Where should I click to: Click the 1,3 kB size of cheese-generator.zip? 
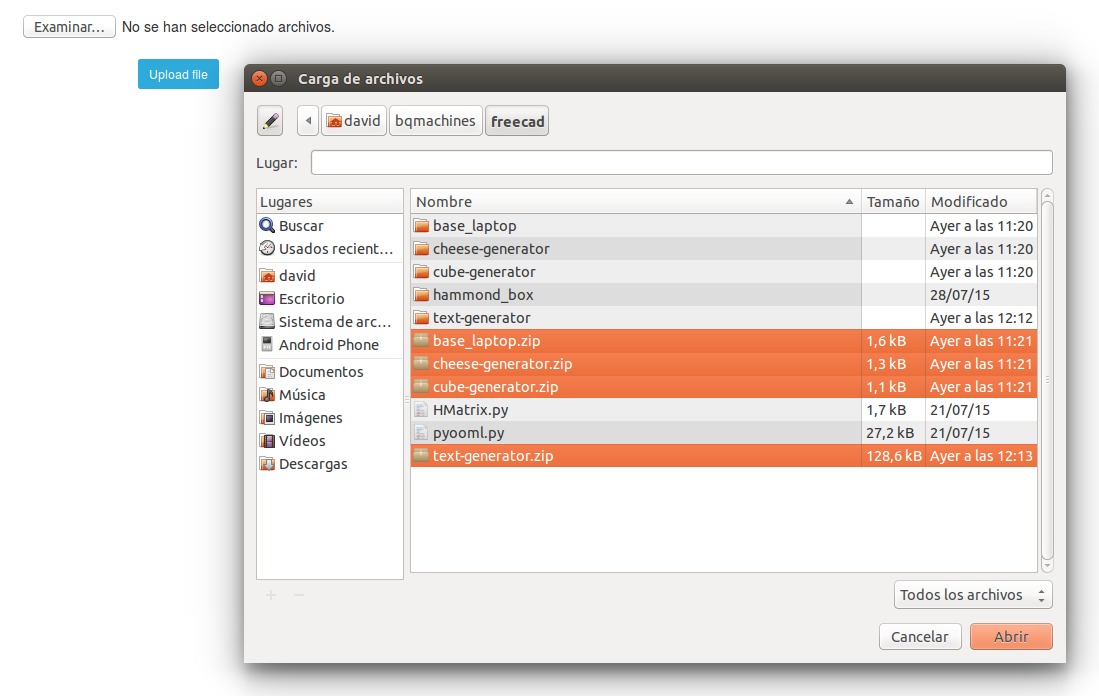(886, 364)
